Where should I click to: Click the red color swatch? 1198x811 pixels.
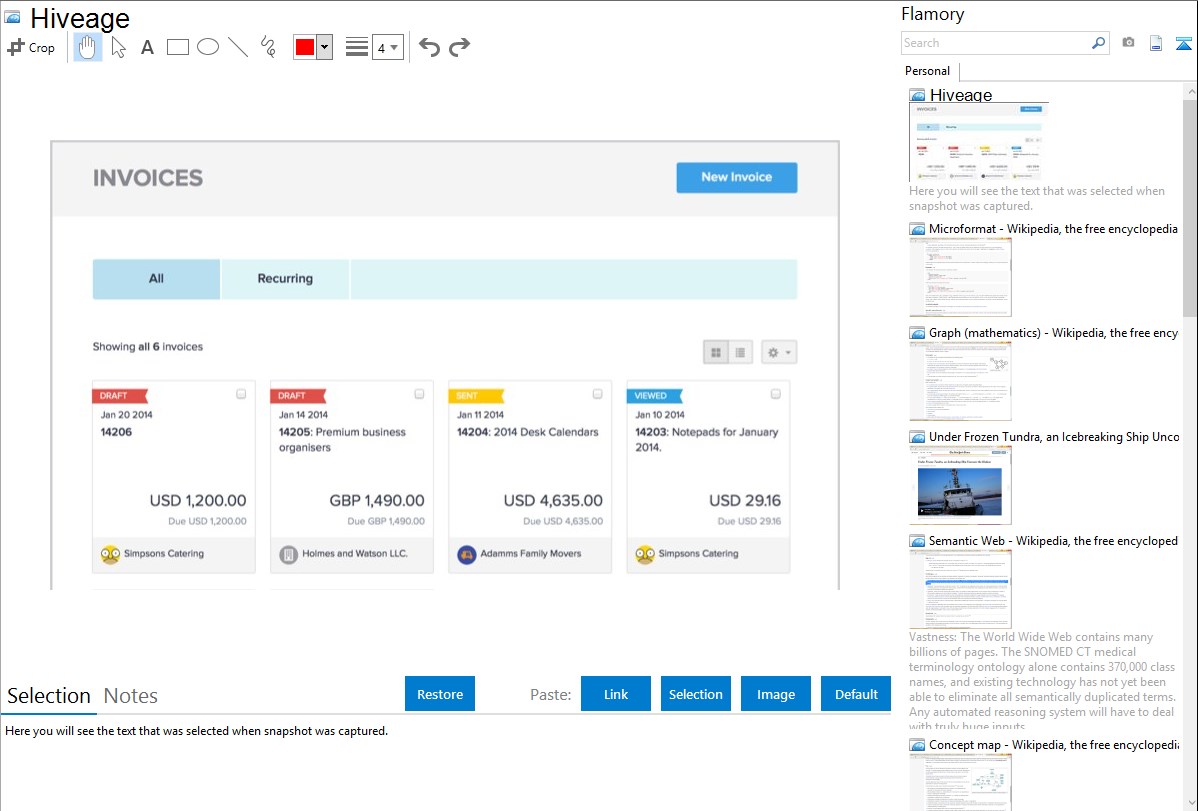(x=305, y=47)
